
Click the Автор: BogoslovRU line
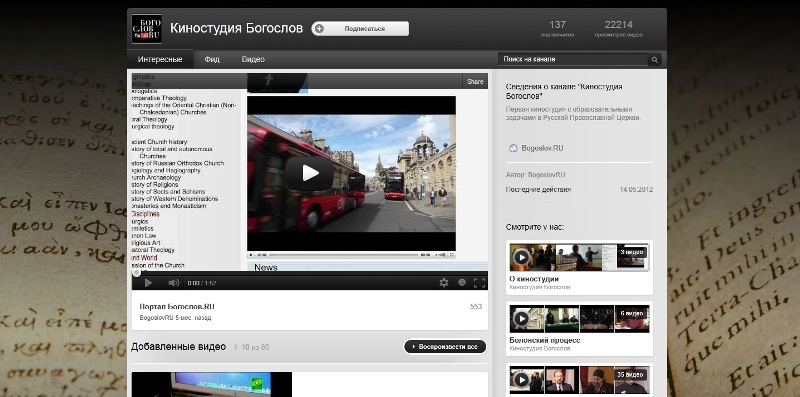(535, 175)
